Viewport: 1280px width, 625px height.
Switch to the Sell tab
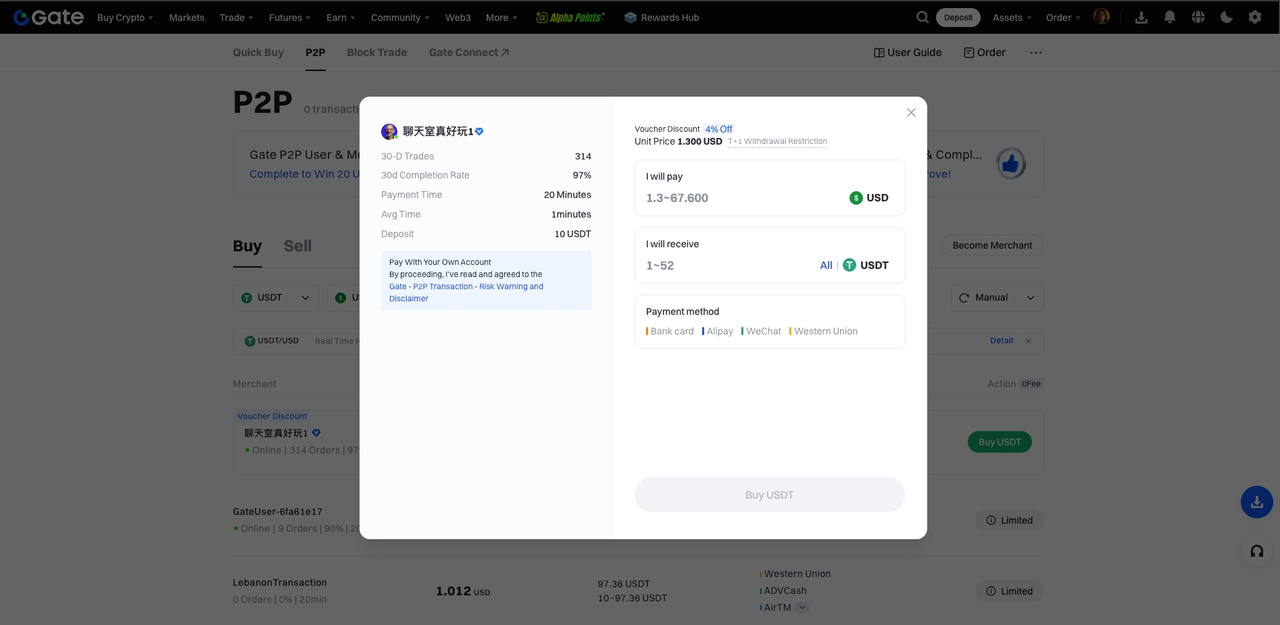coord(297,246)
